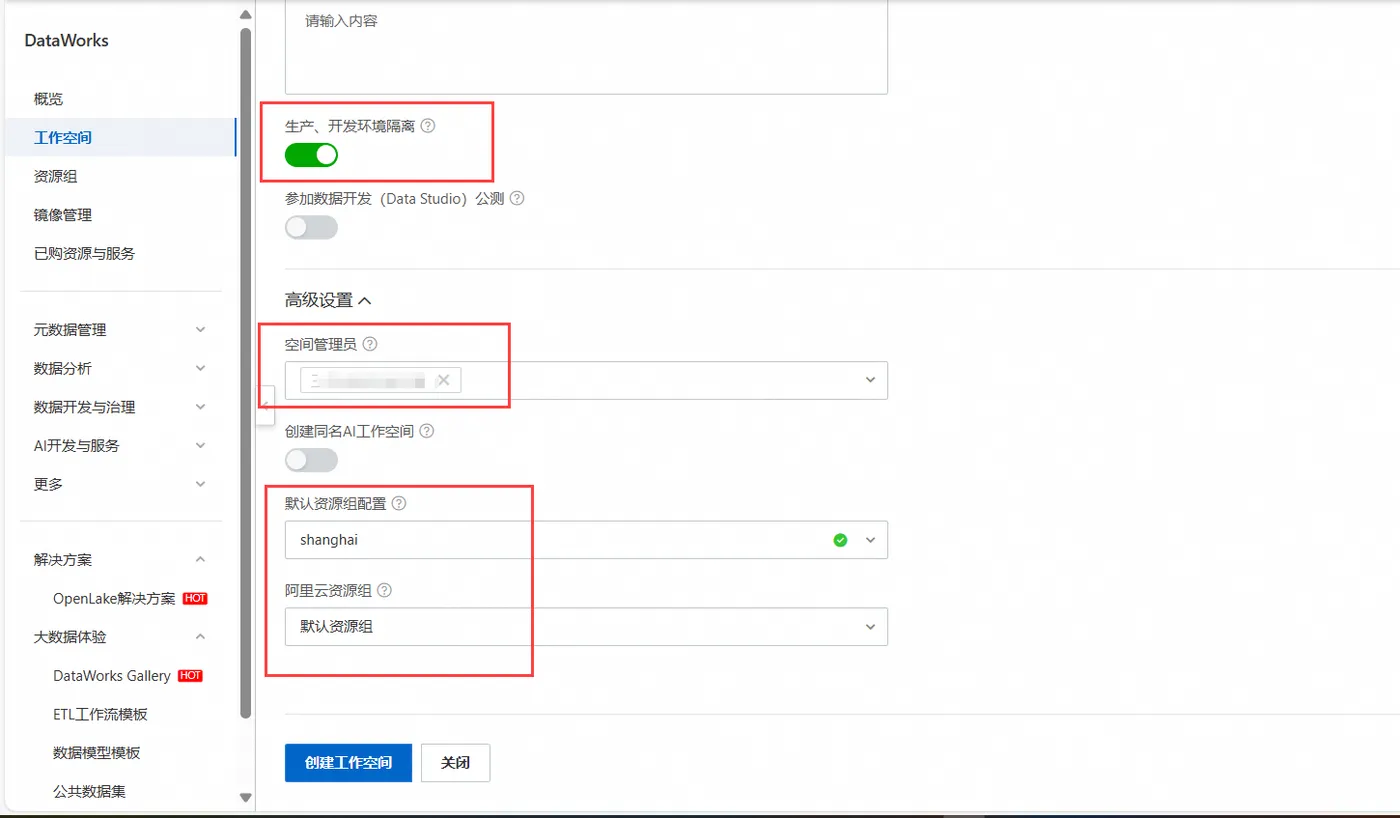Click the green status check in shanghai field
This screenshot has width=1400, height=818.
(x=840, y=540)
